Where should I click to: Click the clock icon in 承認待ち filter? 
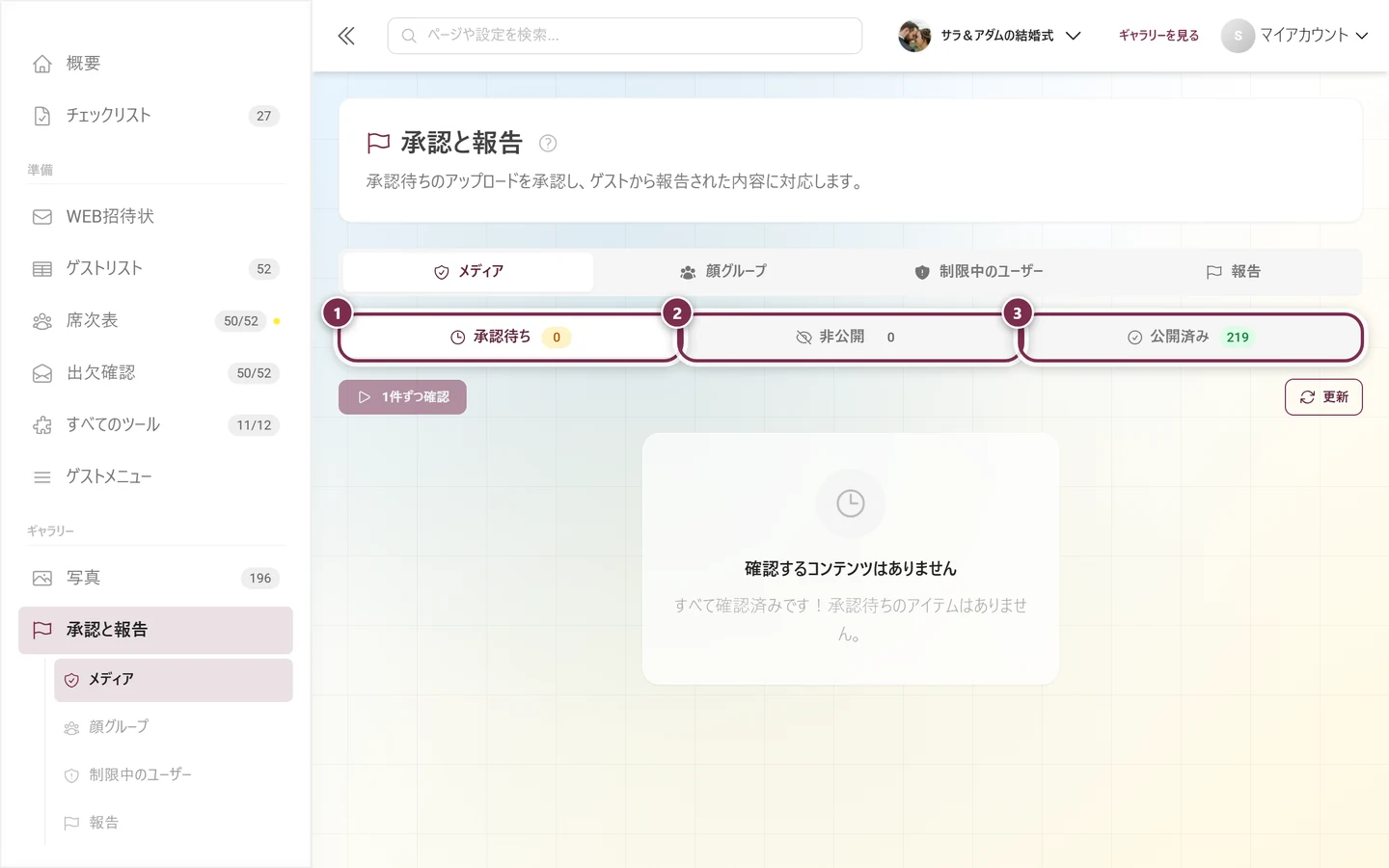click(x=458, y=338)
